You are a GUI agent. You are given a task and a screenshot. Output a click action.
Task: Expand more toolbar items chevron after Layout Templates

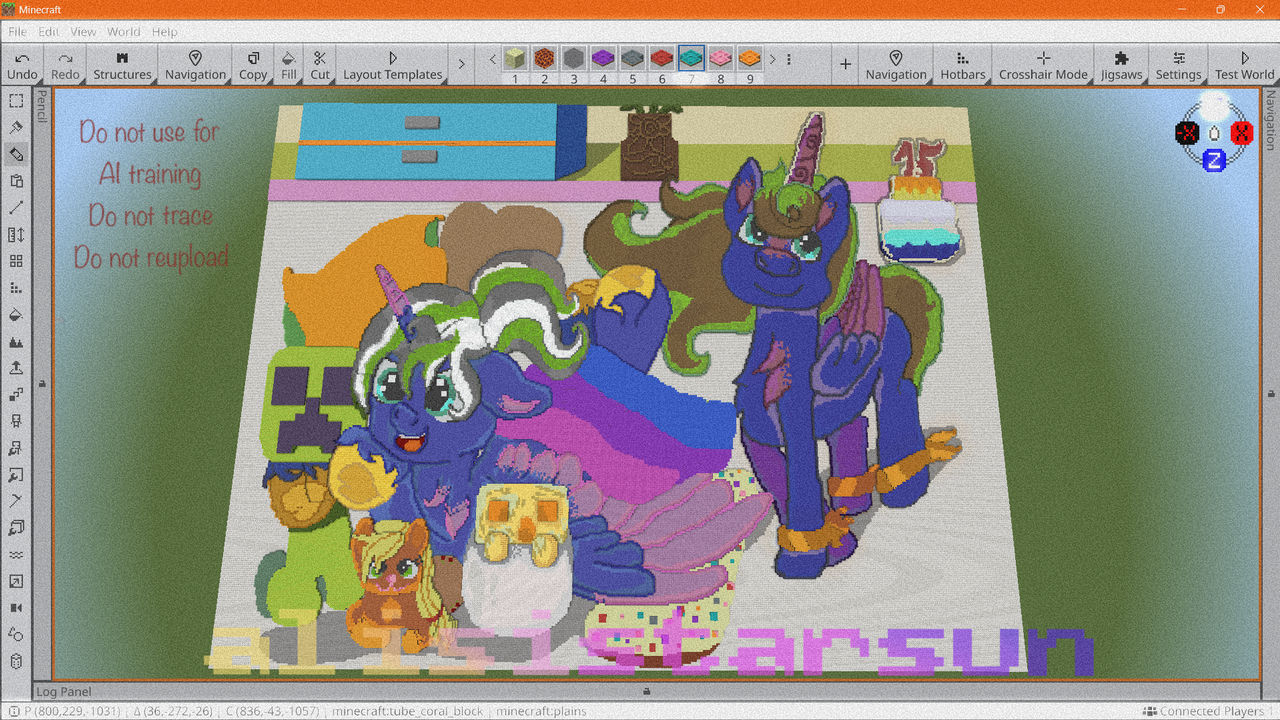[x=461, y=64]
